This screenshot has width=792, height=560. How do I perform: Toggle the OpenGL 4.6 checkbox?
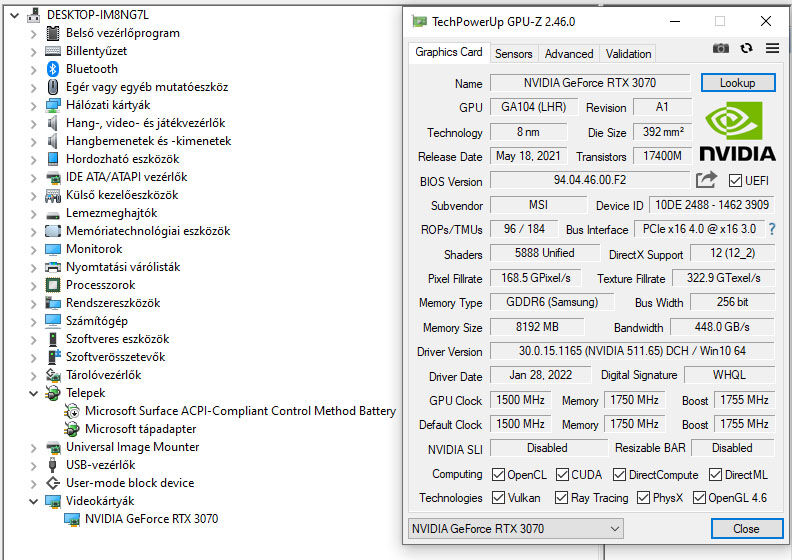click(699, 497)
